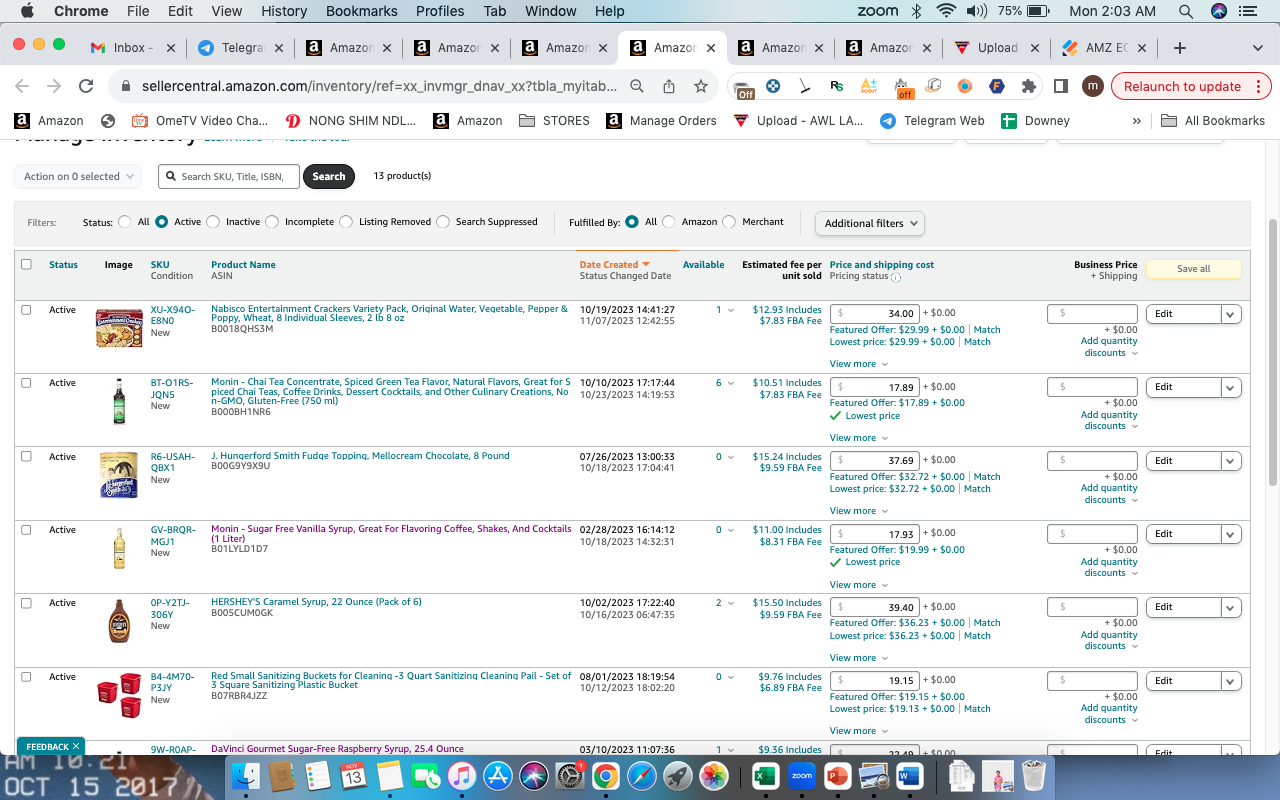Open Edit dropdown arrow for Nabisco row
1280x800 pixels.
point(1231,314)
